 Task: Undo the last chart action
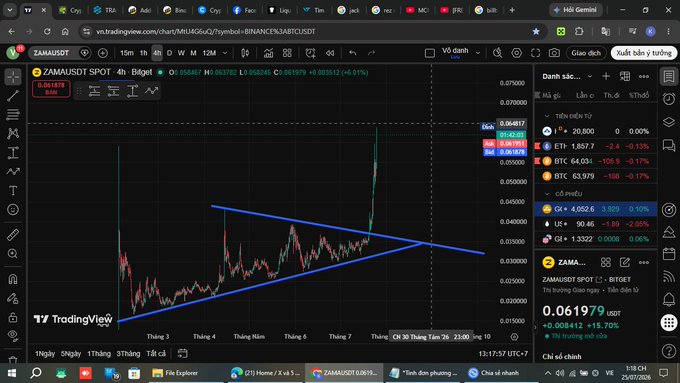click(x=353, y=53)
